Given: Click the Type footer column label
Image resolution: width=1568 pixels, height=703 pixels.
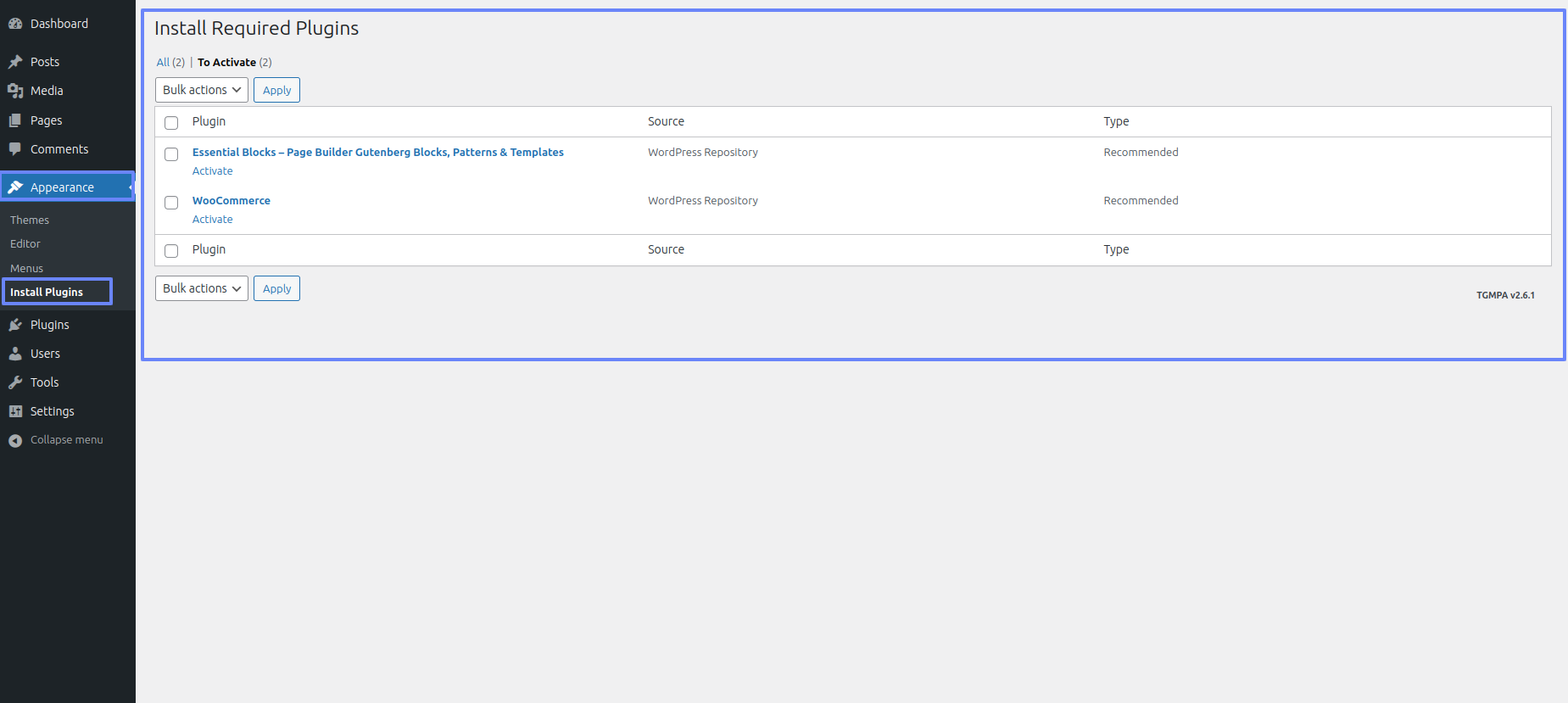Looking at the screenshot, I should click(x=1116, y=249).
